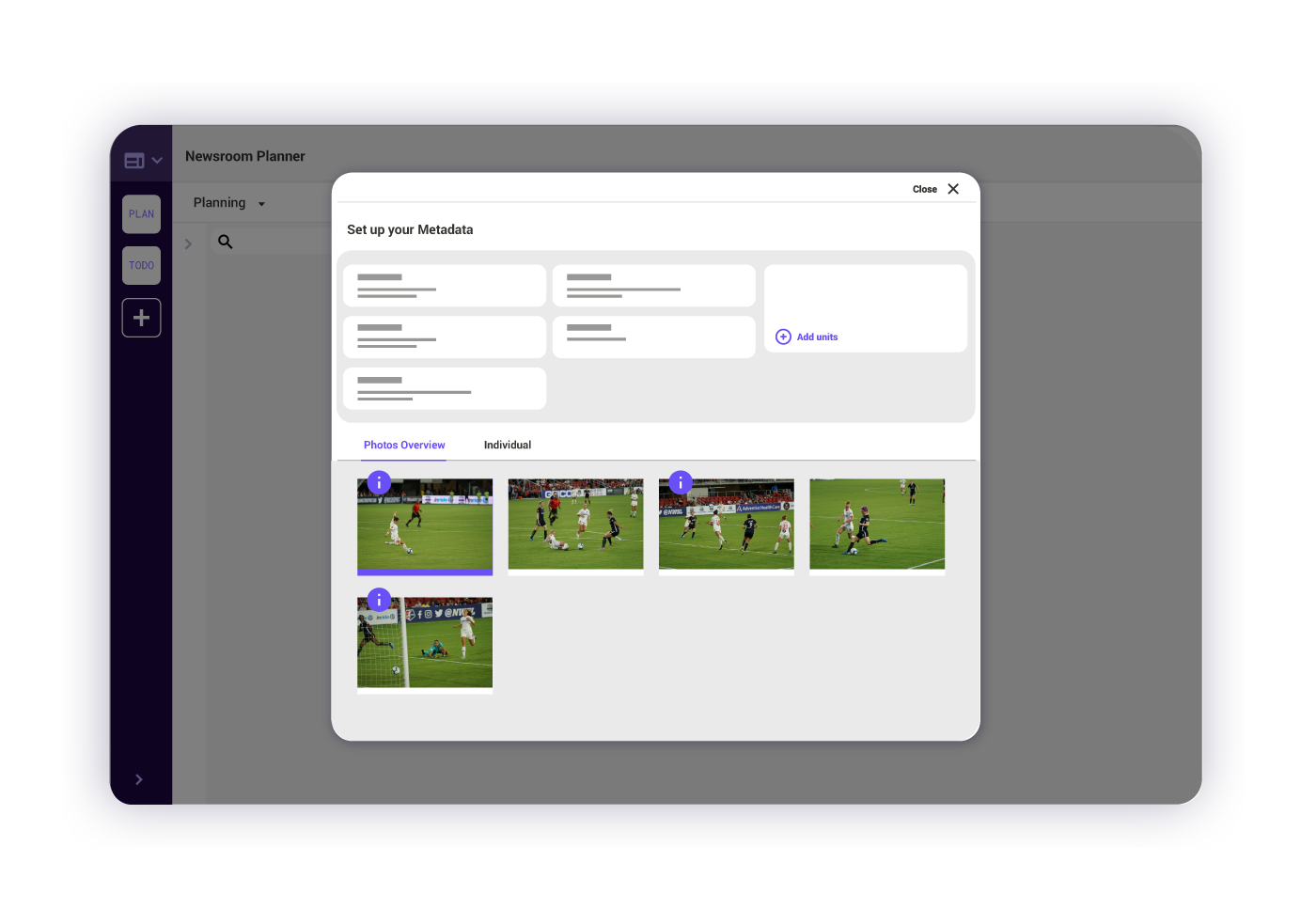1316x909 pixels.
Task: Click the Add units link
Action: (817, 337)
